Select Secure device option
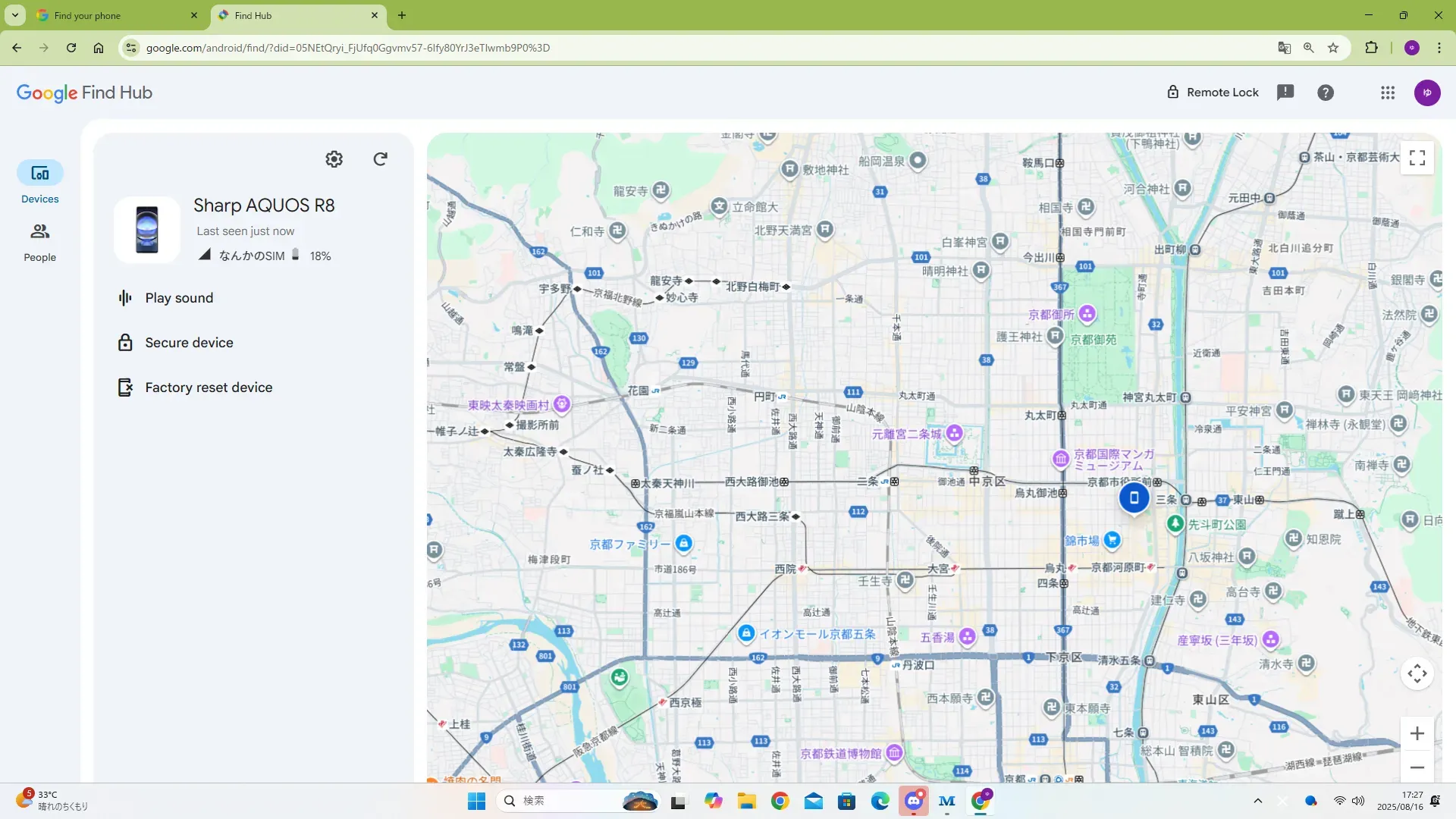 click(x=189, y=343)
